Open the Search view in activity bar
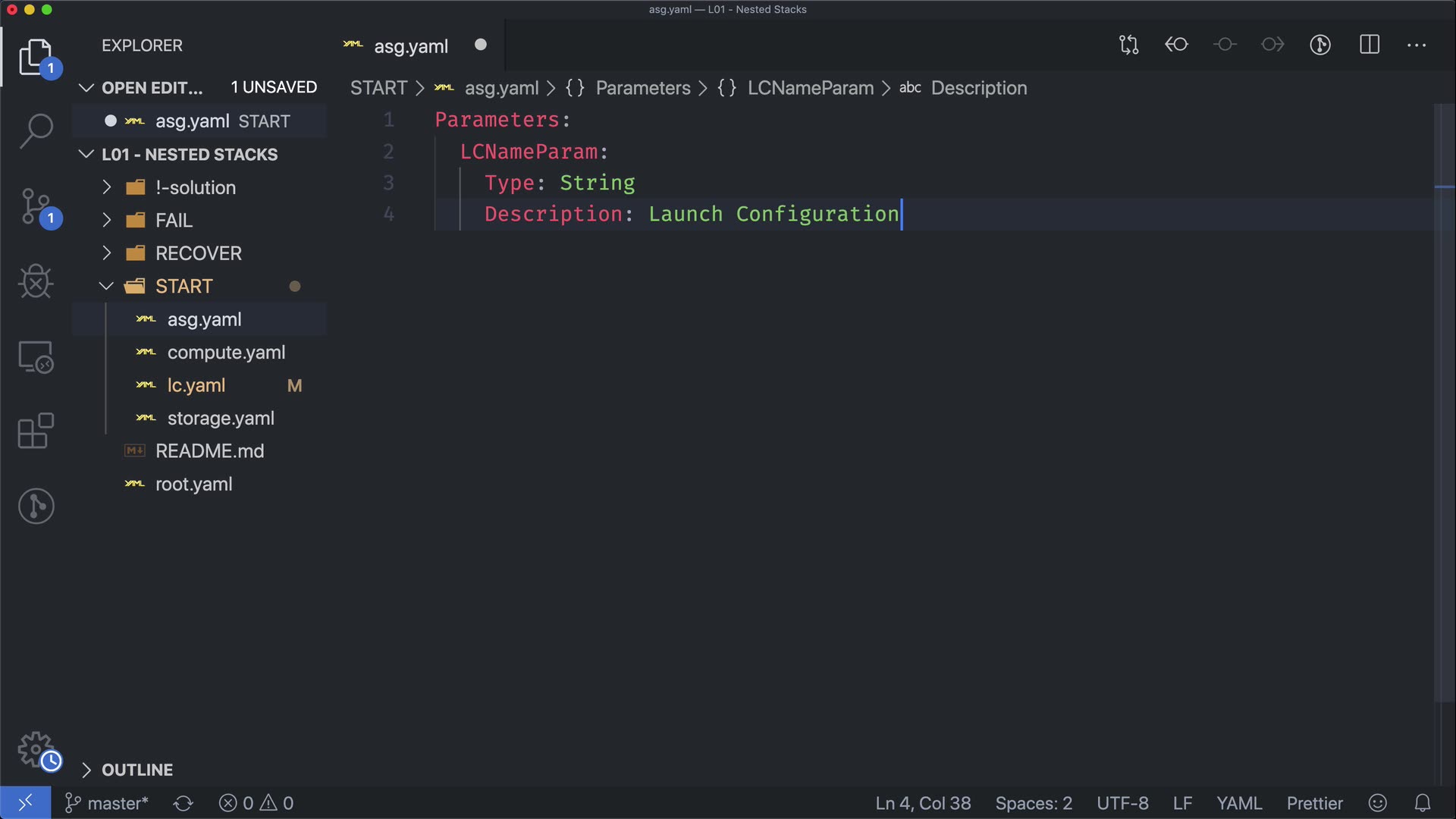This screenshot has height=819, width=1456. tap(36, 130)
